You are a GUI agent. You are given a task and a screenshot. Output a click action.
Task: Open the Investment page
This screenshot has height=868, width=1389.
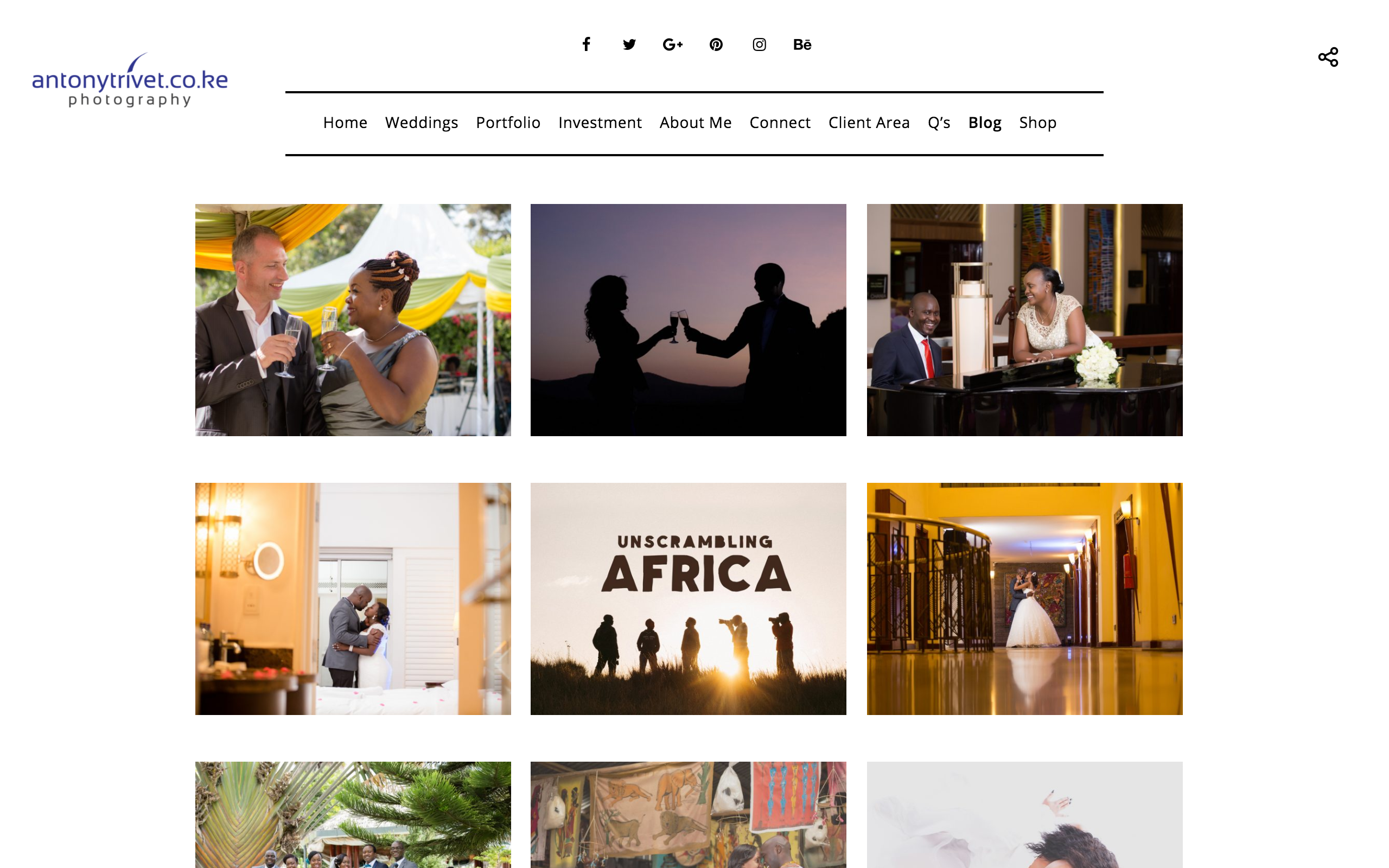click(600, 122)
